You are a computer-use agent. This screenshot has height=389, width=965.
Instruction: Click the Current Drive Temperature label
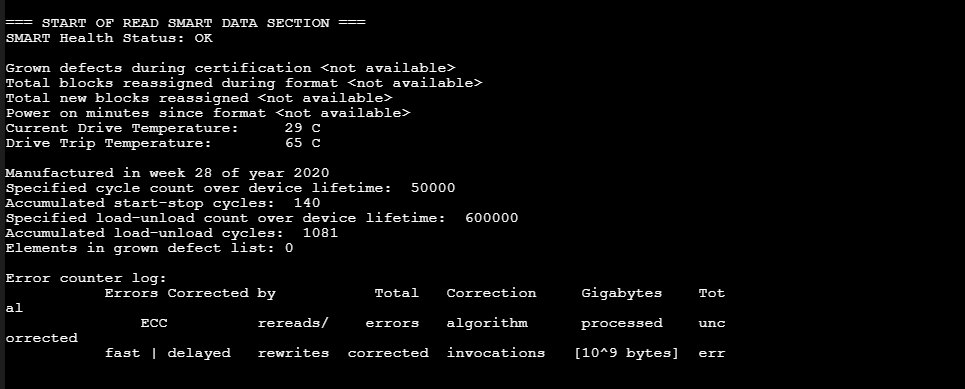(x=122, y=128)
